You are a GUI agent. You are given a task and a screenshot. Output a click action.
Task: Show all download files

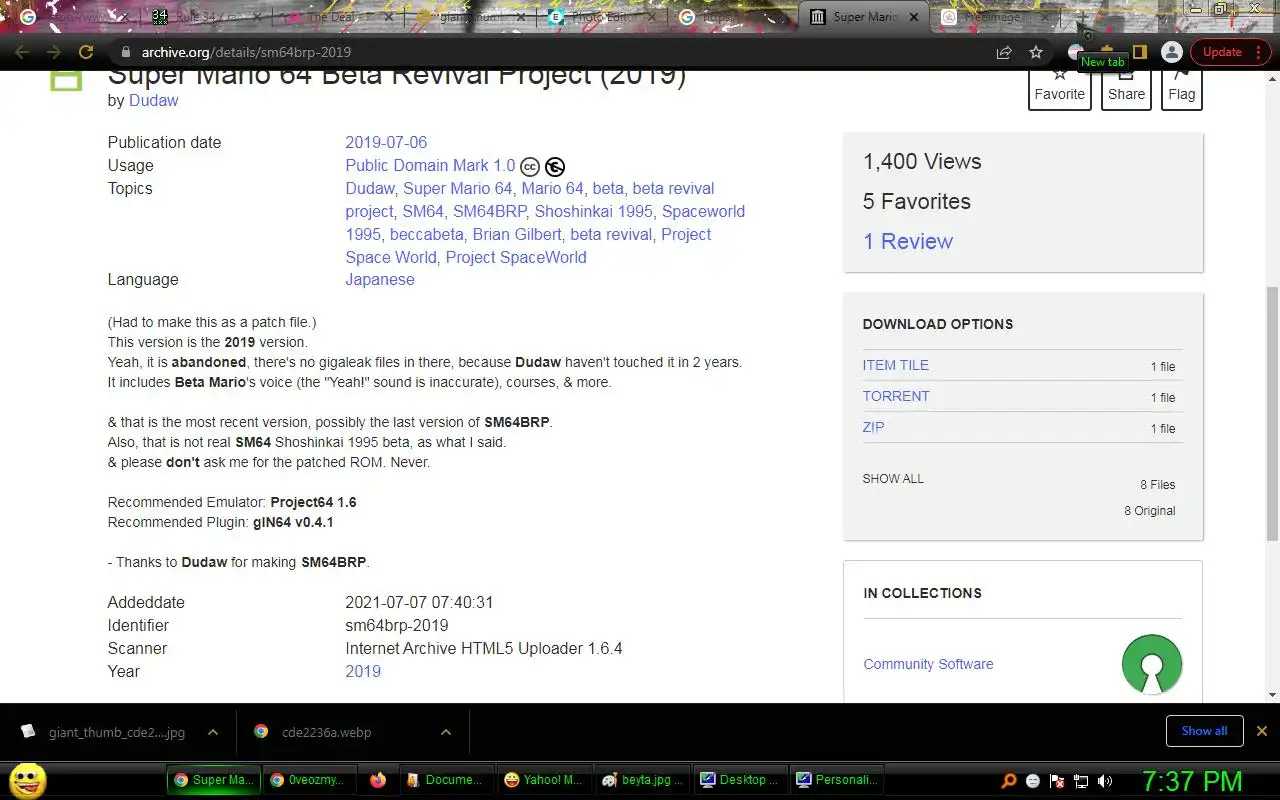893,479
